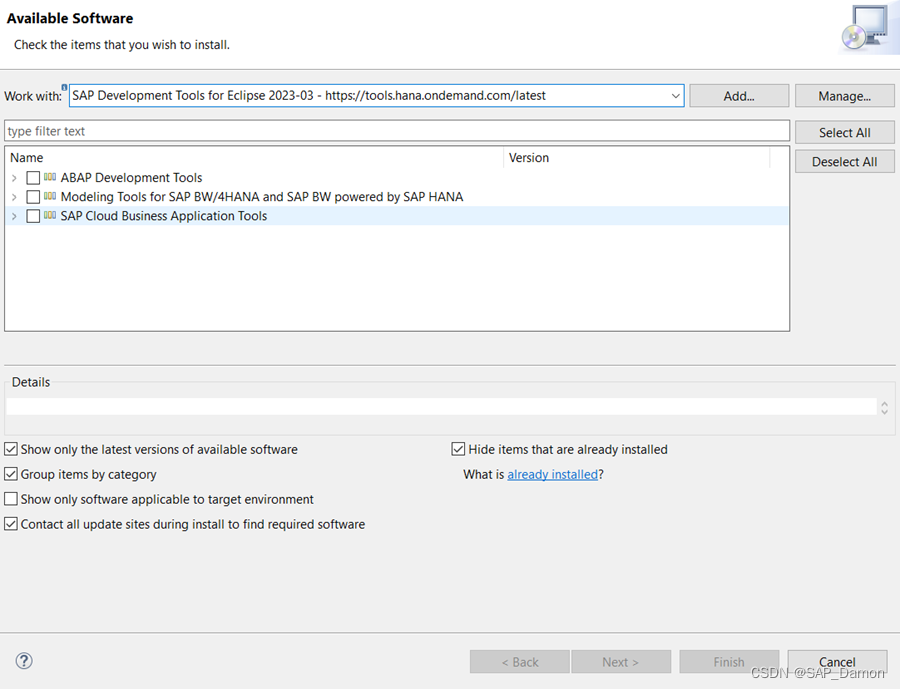Click the Modeling Tools for SAP BW/4HANA category icon
900x689 pixels.
point(50,196)
